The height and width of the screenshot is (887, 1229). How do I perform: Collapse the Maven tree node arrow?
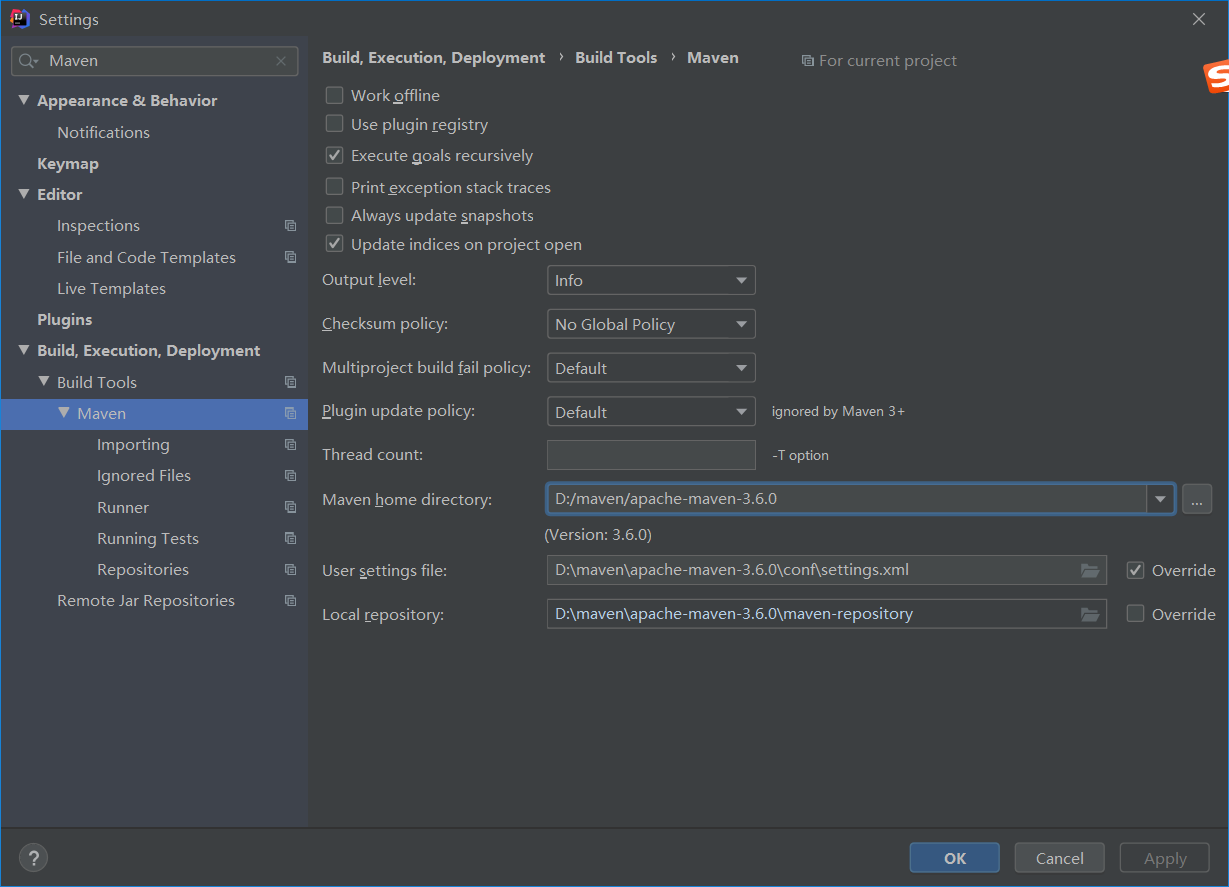pos(64,413)
